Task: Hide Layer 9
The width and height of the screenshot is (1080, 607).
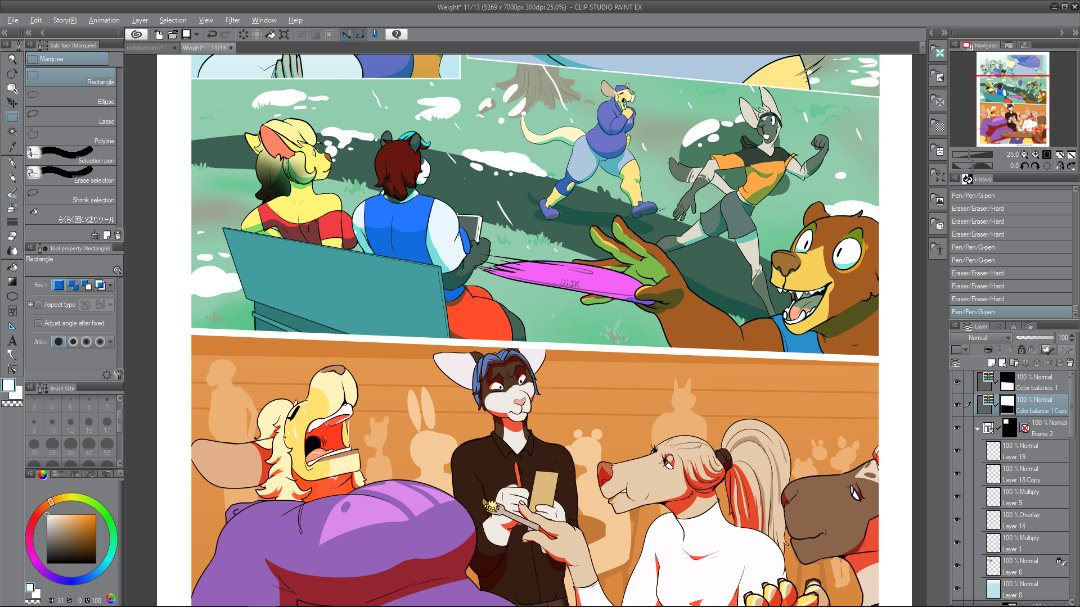Action: click(x=957, y=497)
